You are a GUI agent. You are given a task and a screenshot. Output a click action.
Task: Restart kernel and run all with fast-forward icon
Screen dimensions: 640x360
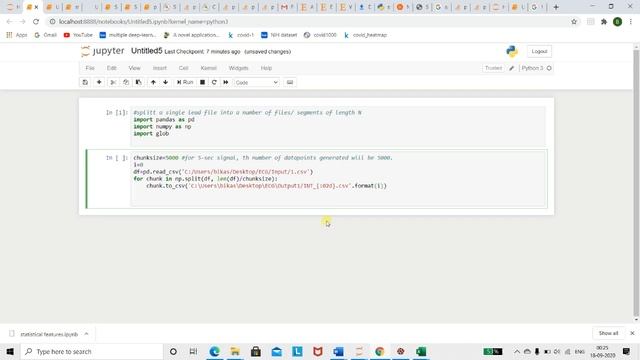click(226, 82)
